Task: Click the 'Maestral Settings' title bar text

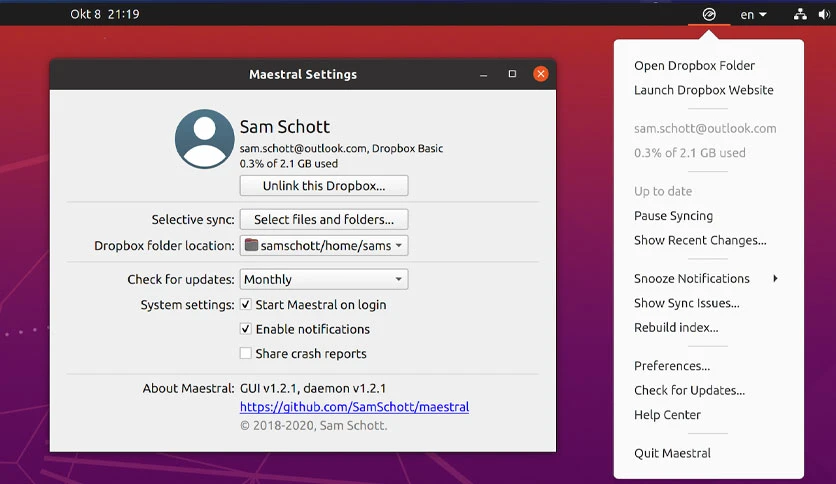Action: pyautogui.click(x=303, y=75)
